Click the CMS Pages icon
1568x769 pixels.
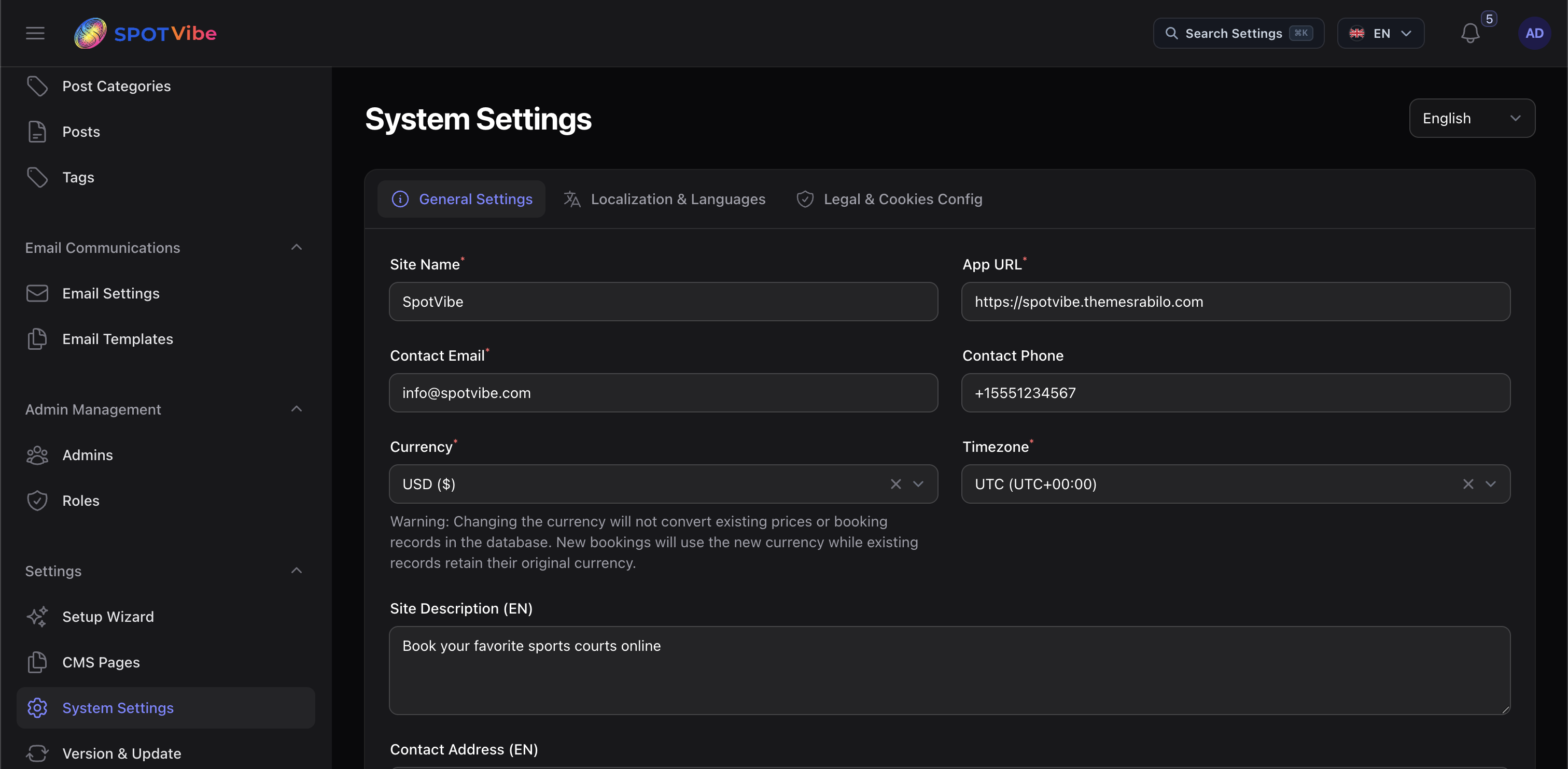tap(37, 662)
